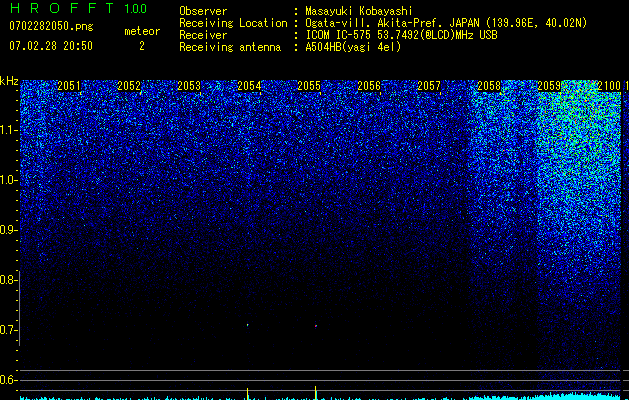This screenshot has height=400, width=629.
Task: Click the 2054 time marker
Action: point(249,86)
